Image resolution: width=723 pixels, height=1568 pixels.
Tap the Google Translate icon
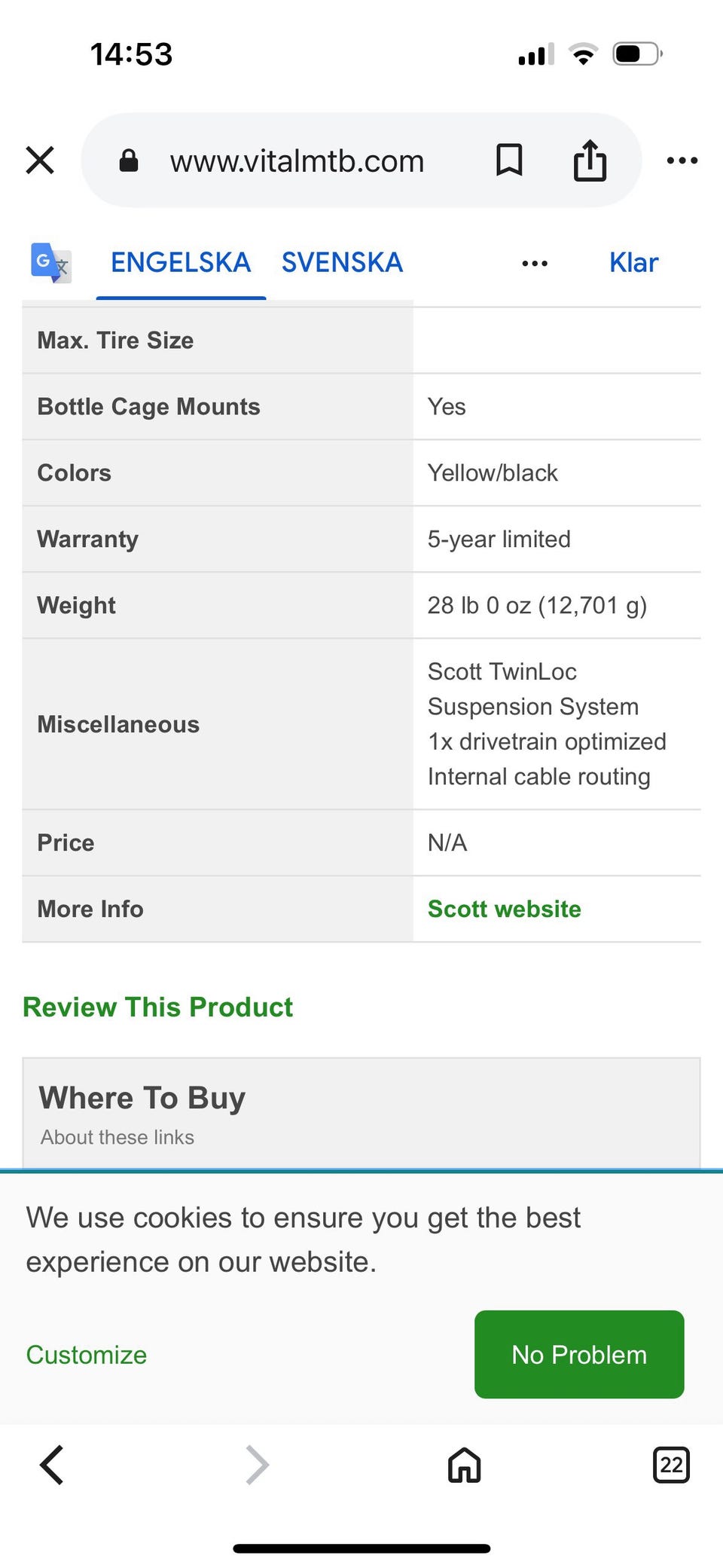[50, 263]
